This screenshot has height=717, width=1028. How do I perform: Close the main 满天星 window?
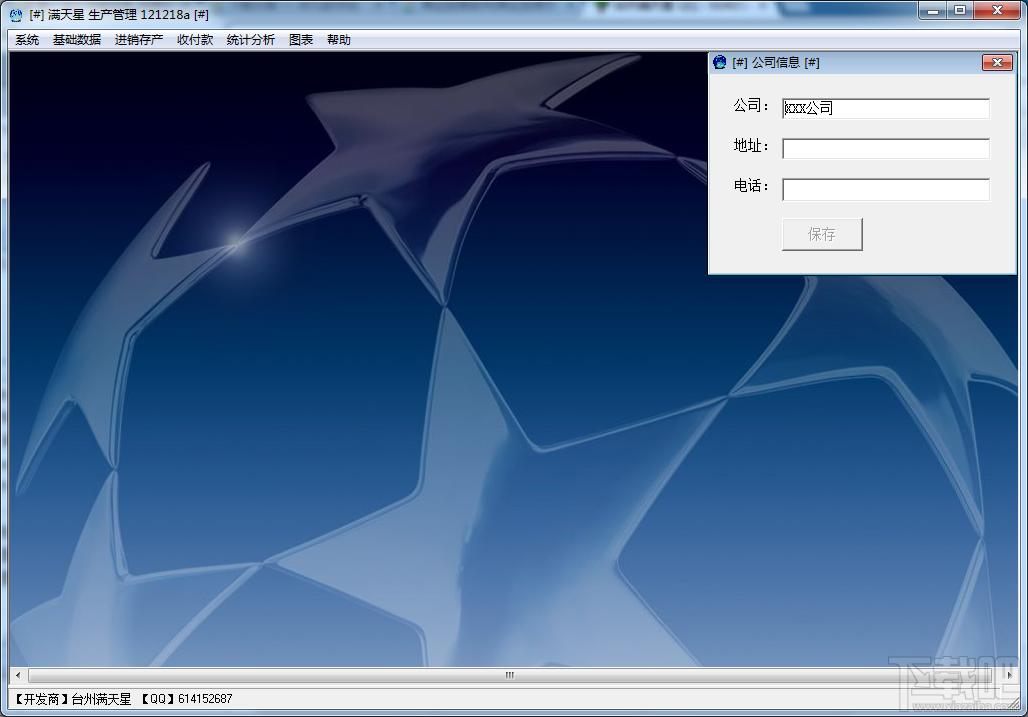pos(997,10)
